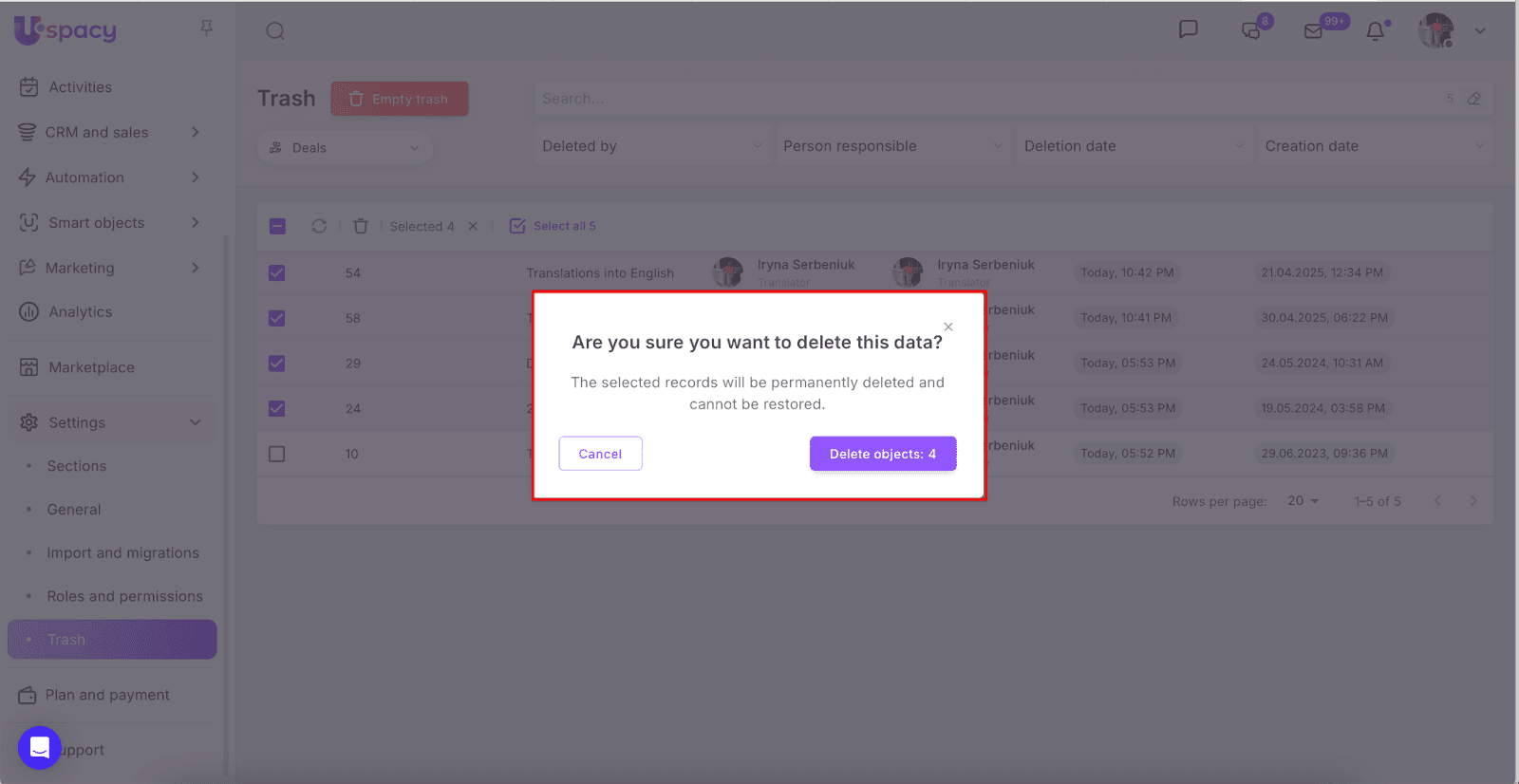Open the support chat launcher icon
Viewport: 1519px width, 784px height.
pos(39,748)
